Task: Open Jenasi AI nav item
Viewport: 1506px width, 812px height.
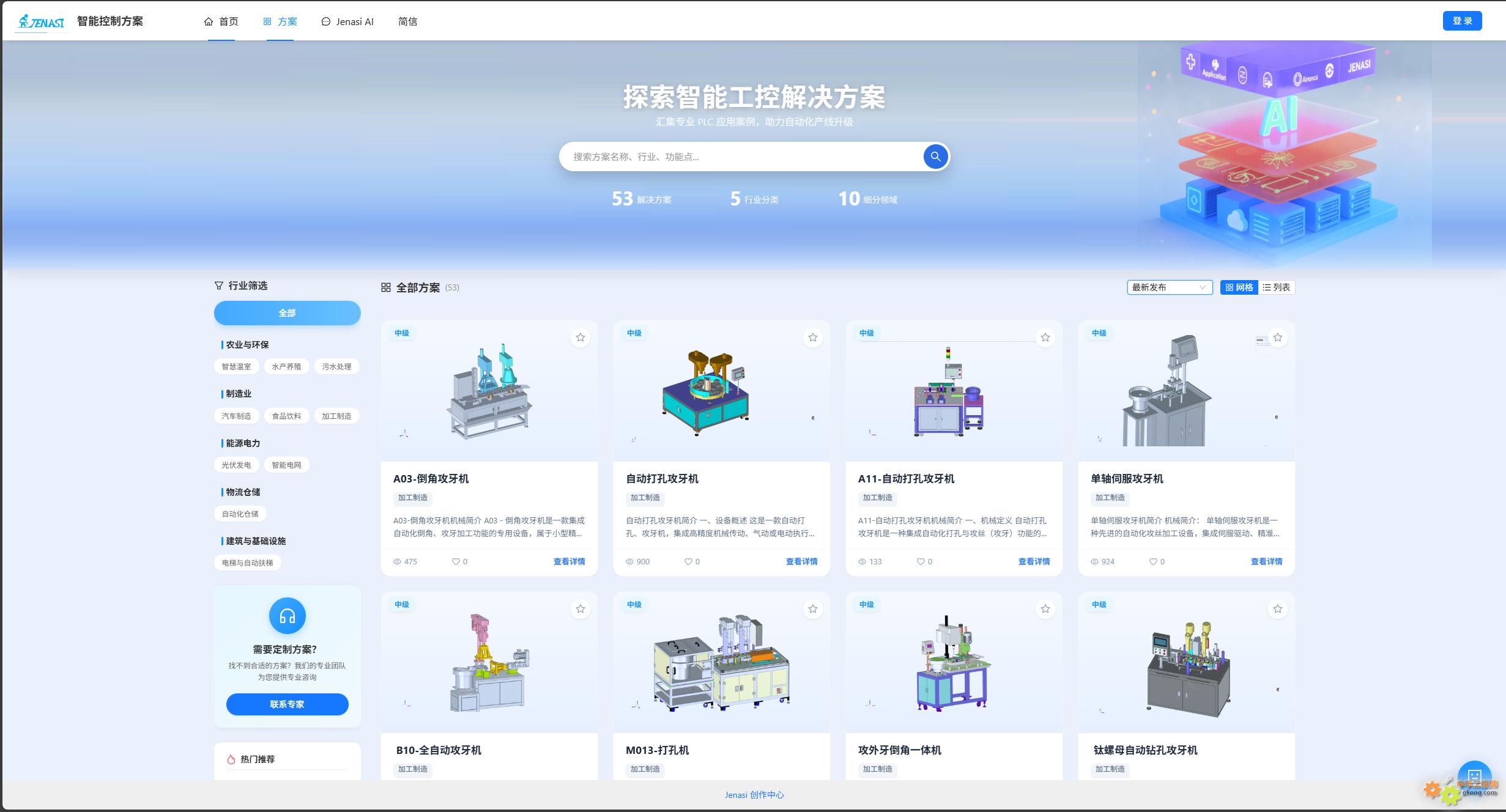Action: point(347,21)
